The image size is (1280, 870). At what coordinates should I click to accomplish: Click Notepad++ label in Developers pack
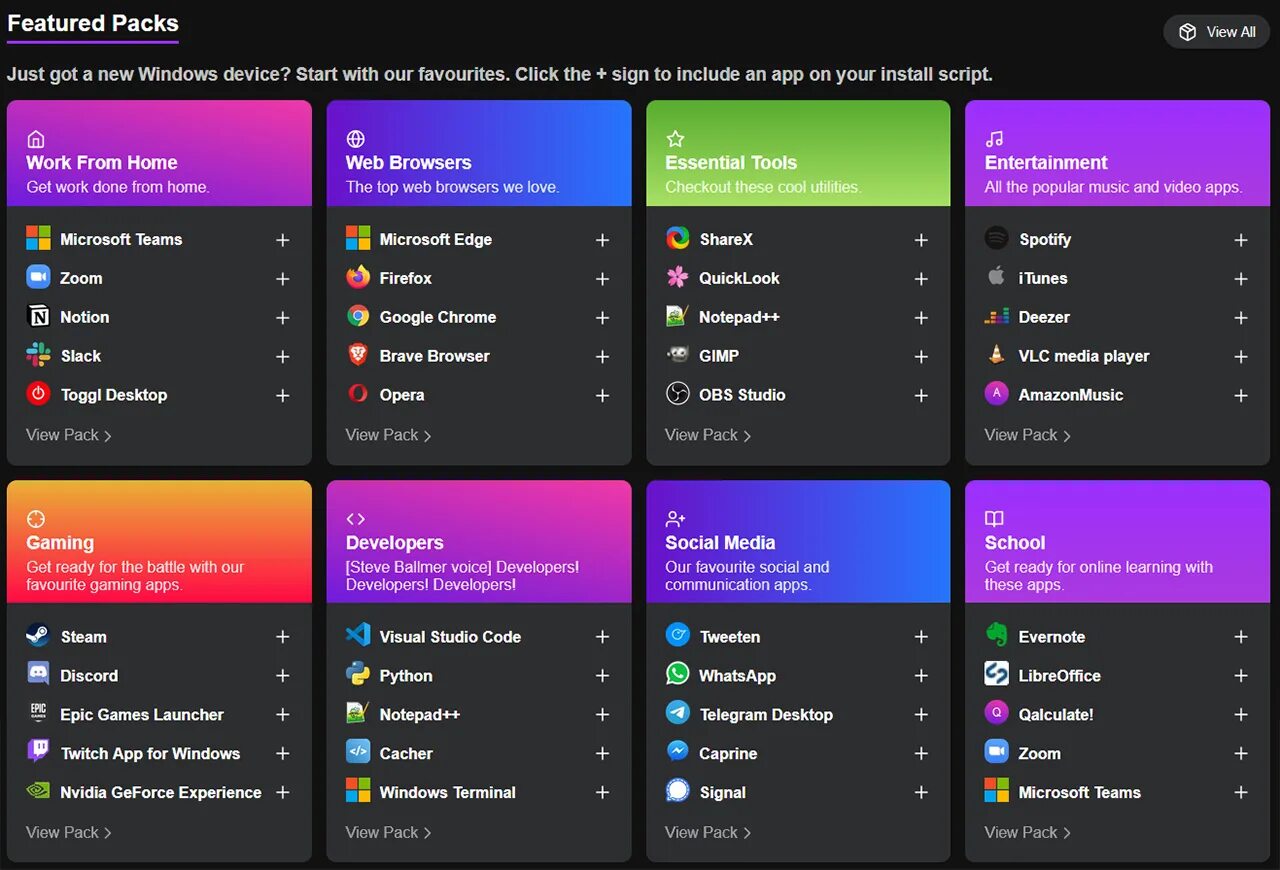(x=420, y=715)
